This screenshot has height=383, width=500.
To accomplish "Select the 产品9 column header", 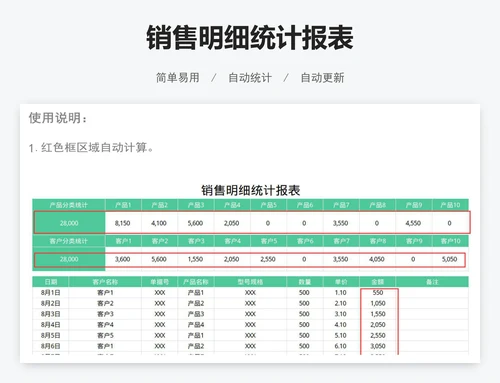I will [414, 205].
